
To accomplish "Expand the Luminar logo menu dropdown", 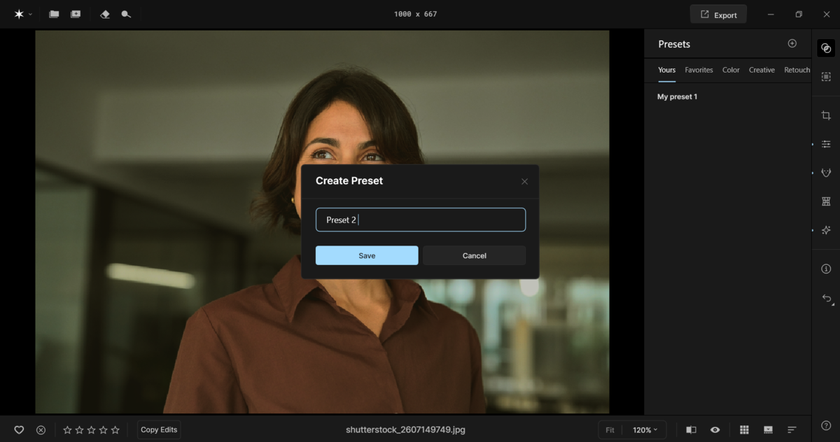I will (22, 15).
